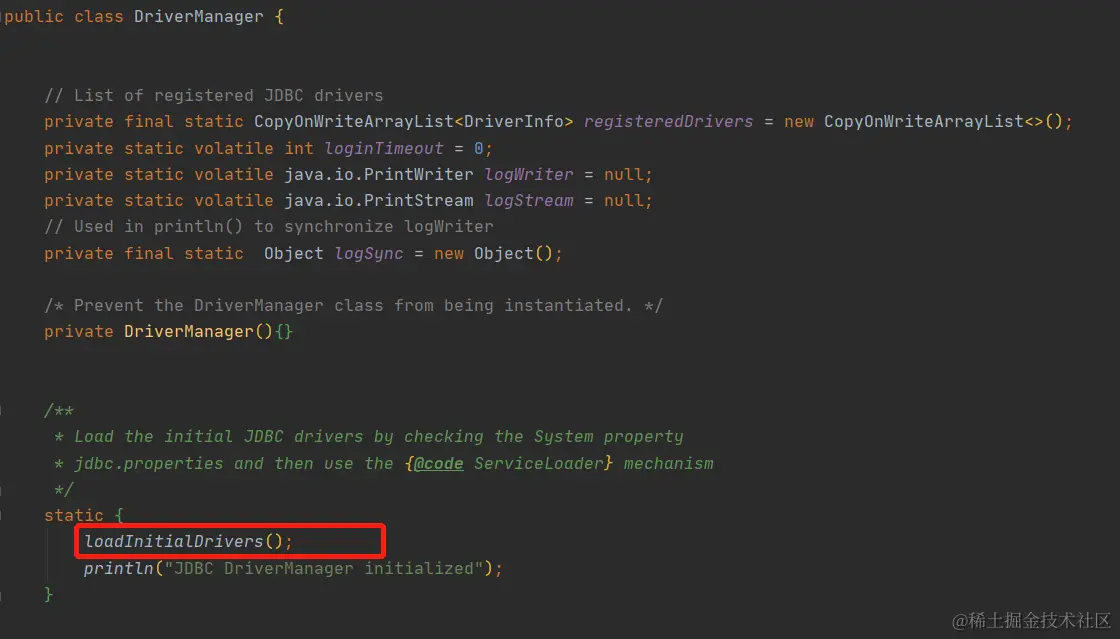The image size is (1120, 639).
Task: Click 'final' keyword on the logSync line
Action: pos(149,253)
